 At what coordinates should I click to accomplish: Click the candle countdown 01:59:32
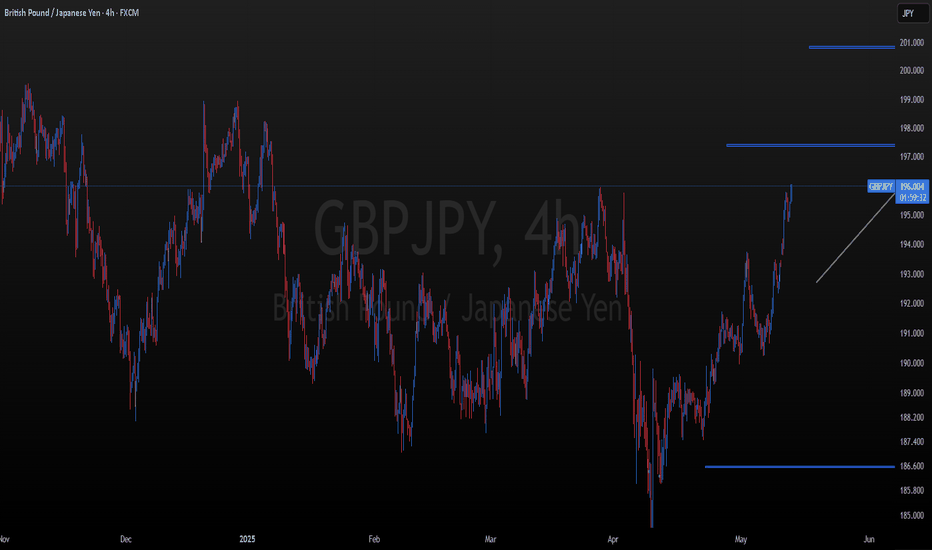[912, 198]
